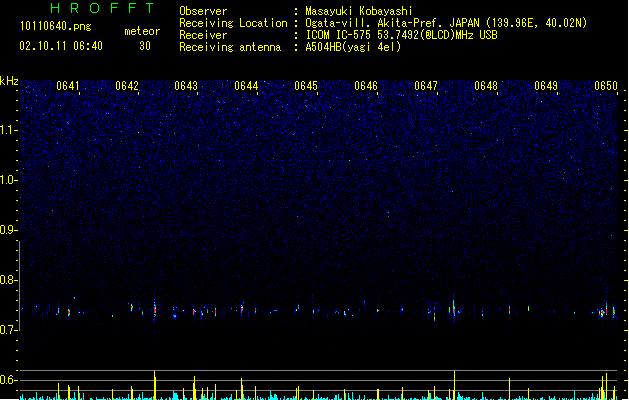This screenshot has height=400, width=629.
Task: Click the Receiving antenna label
Action: point(230,47)
